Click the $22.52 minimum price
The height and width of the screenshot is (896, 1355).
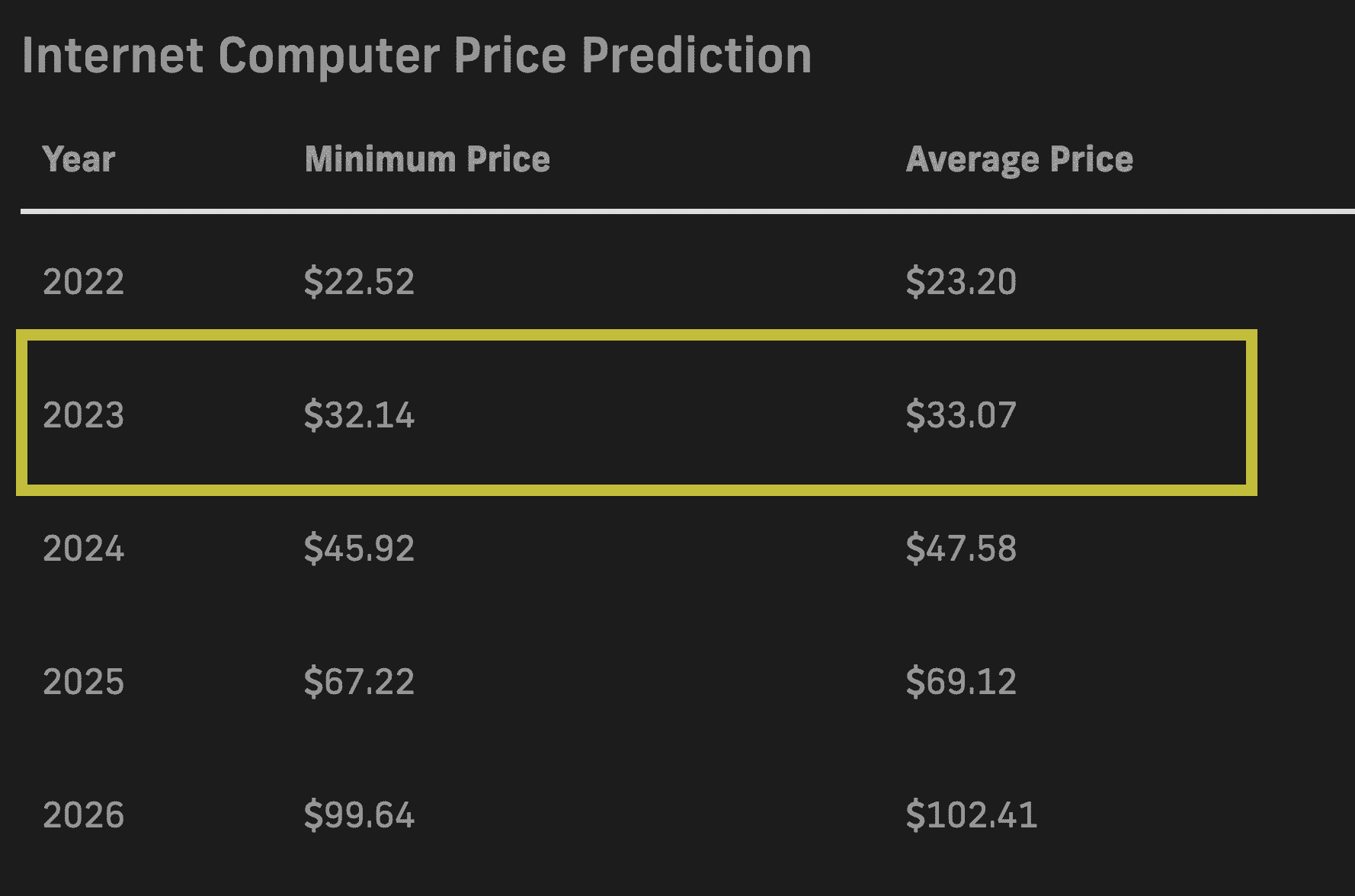tap(359, 282)
